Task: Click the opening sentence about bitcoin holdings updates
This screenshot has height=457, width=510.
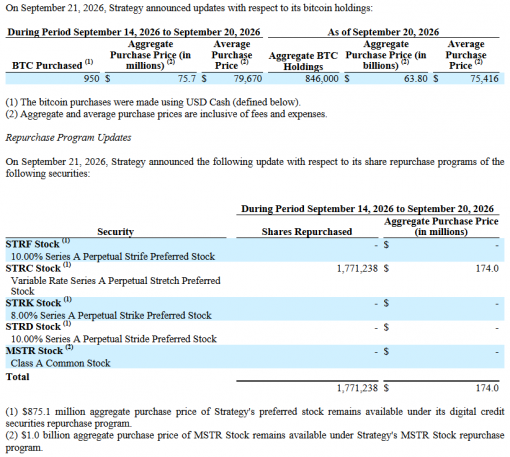Action: [189, 8]
